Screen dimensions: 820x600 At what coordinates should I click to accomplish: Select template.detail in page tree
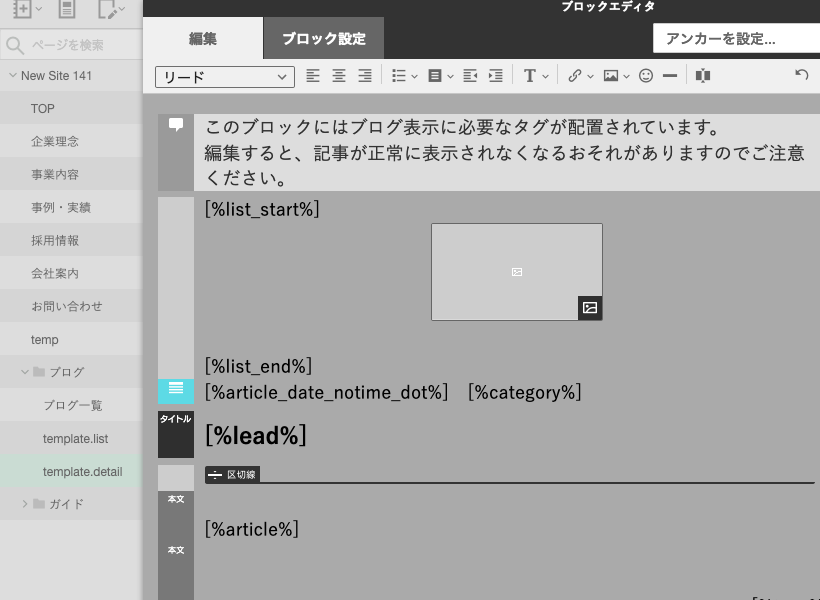[71, 471]
